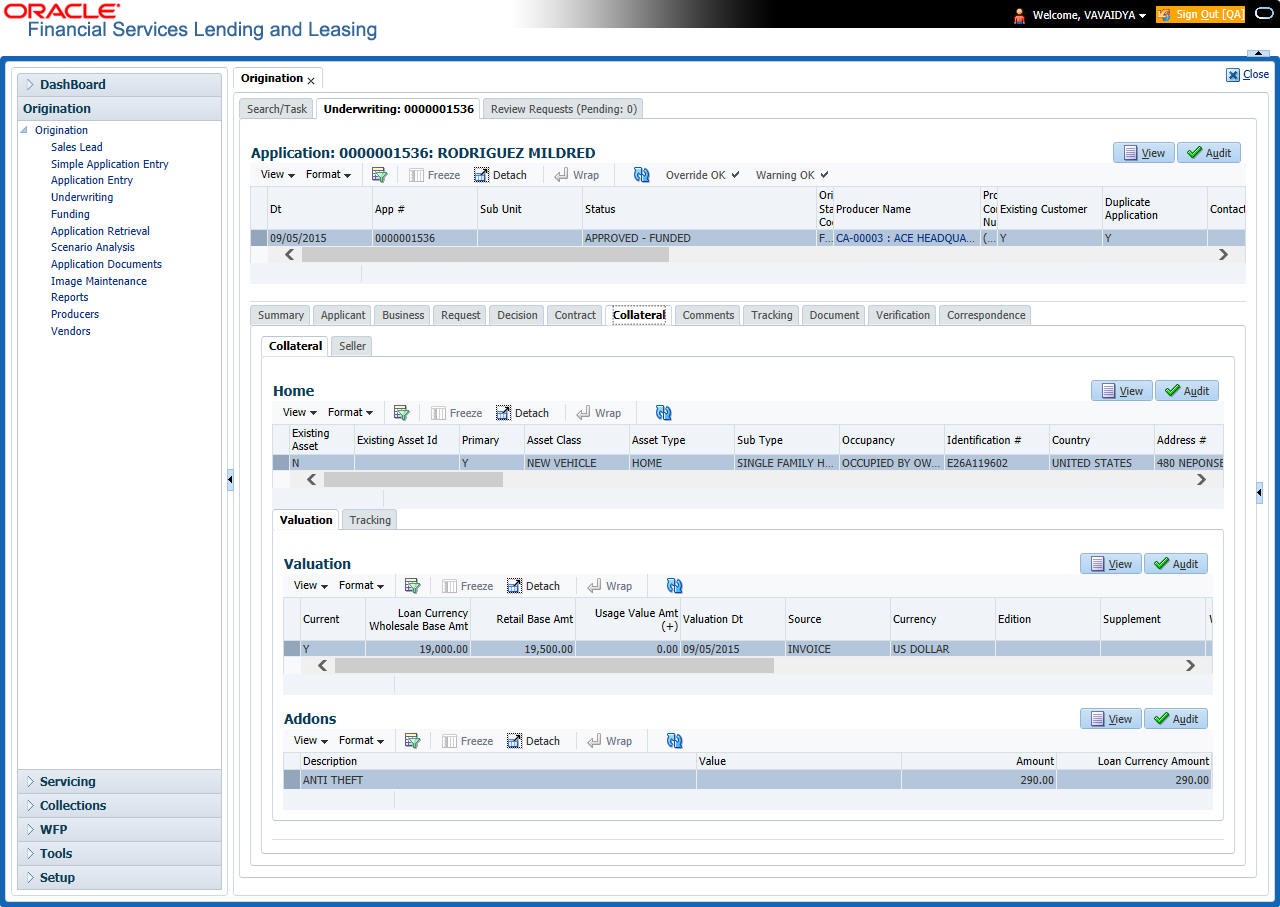Viewport: 1280px width, 907px height.
Task: Expand the Setup accordion panel
Action: (x=120, y=878)
